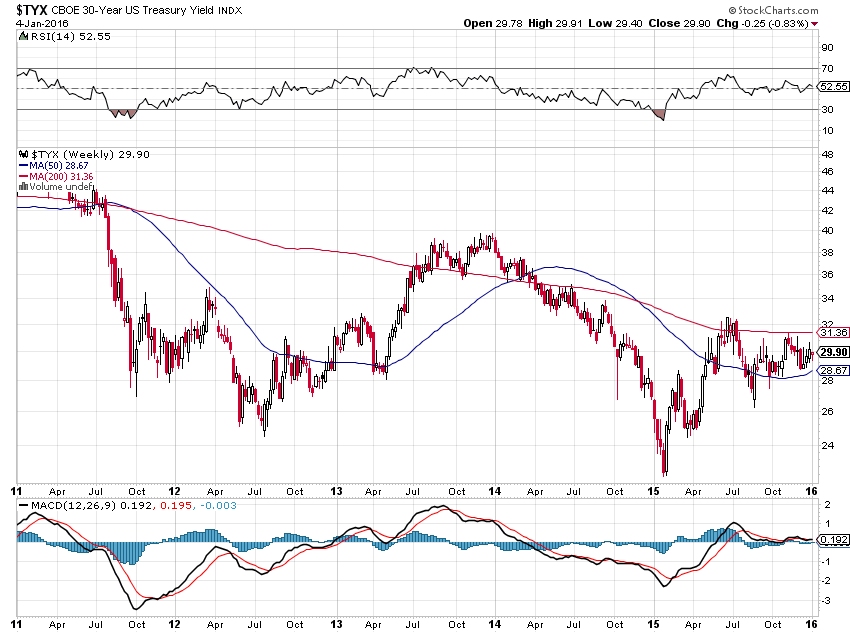Click the red down arrow after Chg
Viewport: 850px width, 633px height.
(x=814, y=23)
